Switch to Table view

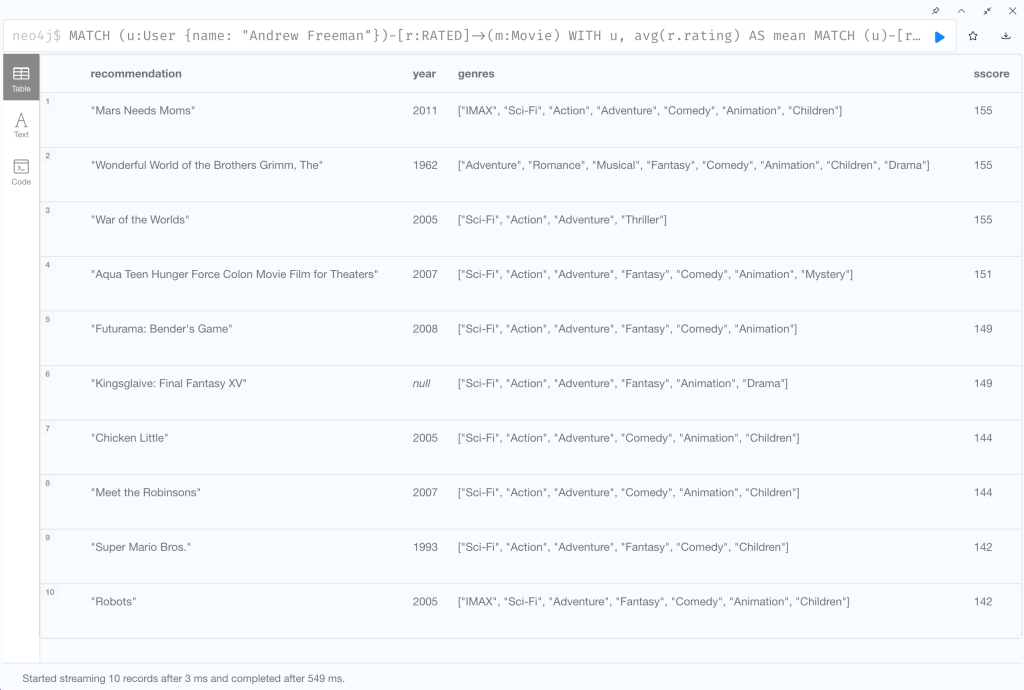21,78
